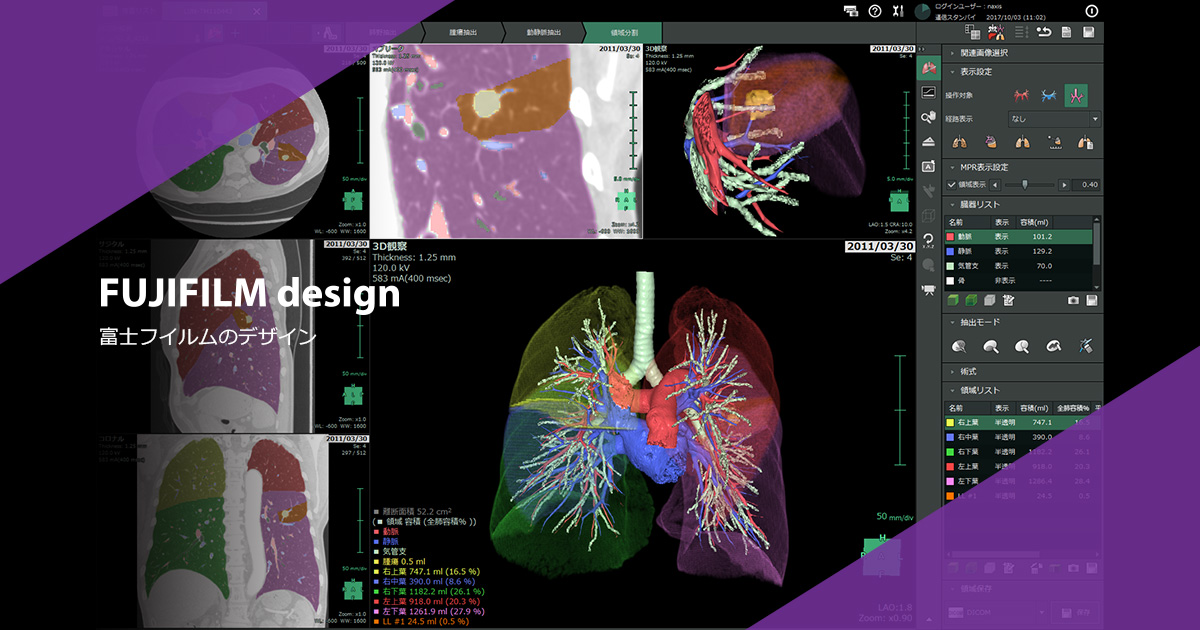Image resolution: width=1200 pixels, height=630 pixels.
Task: Toggle the 領域表示 checkbox
Action: click(x=953, y=185)
